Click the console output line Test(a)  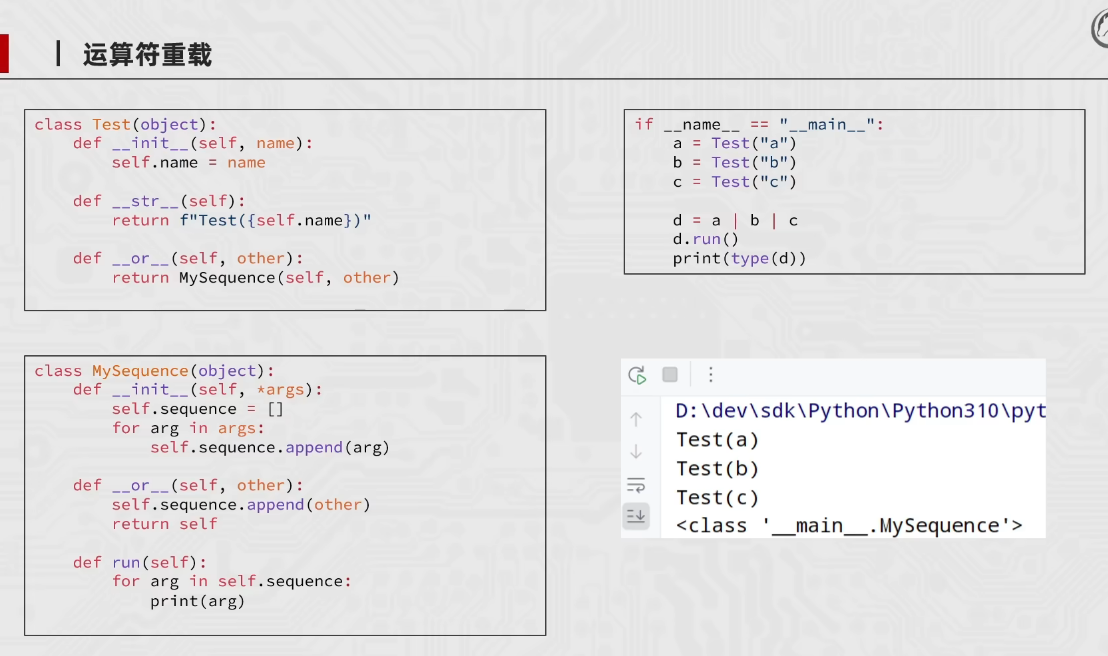coord(717,440)
